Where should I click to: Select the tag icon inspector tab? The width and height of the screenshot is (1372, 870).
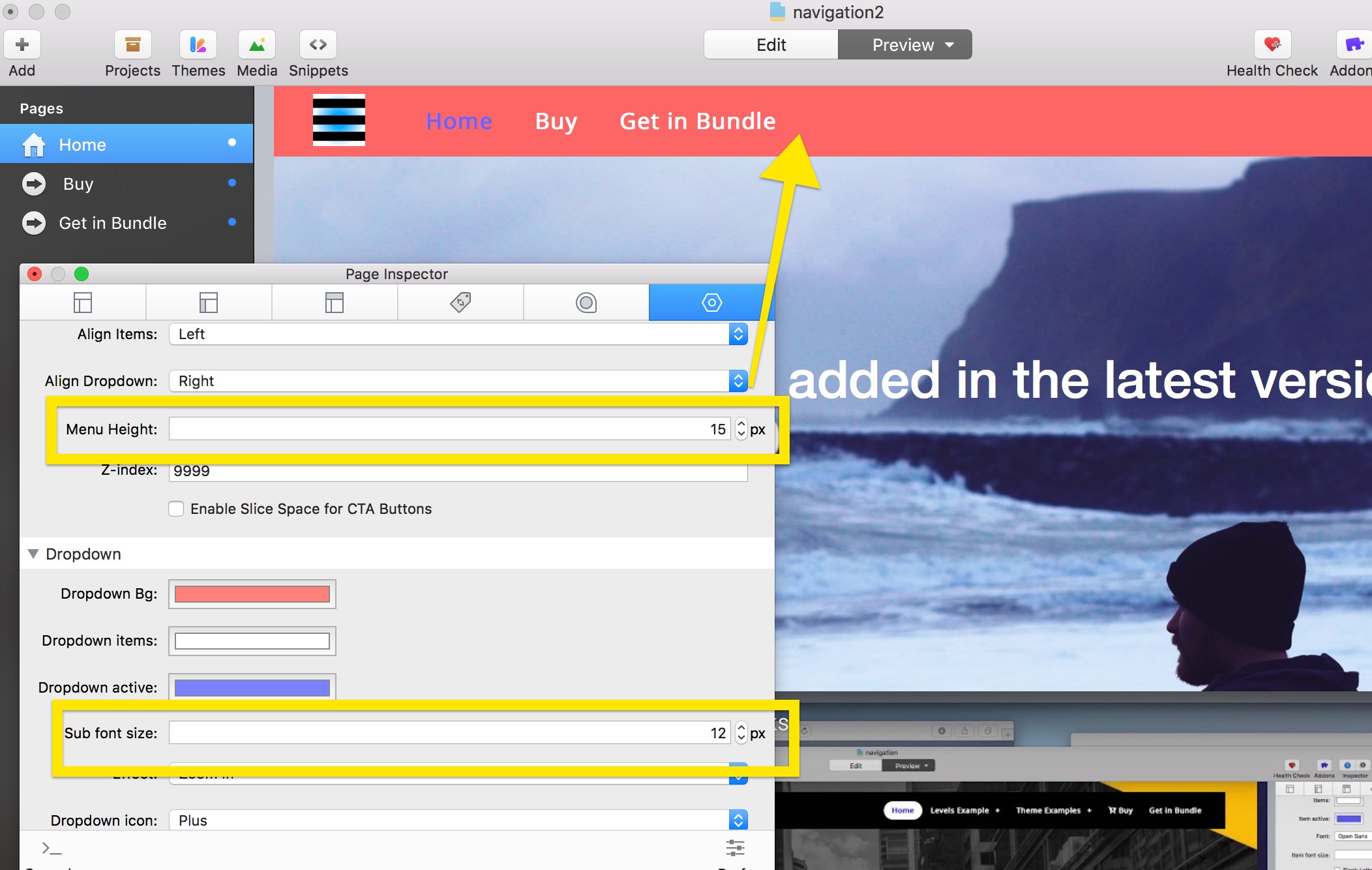[x=460, y=303]
